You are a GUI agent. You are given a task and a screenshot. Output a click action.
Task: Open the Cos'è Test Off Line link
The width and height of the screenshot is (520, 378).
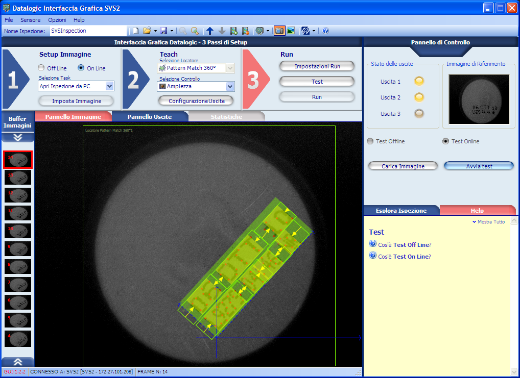coord(404,245)
